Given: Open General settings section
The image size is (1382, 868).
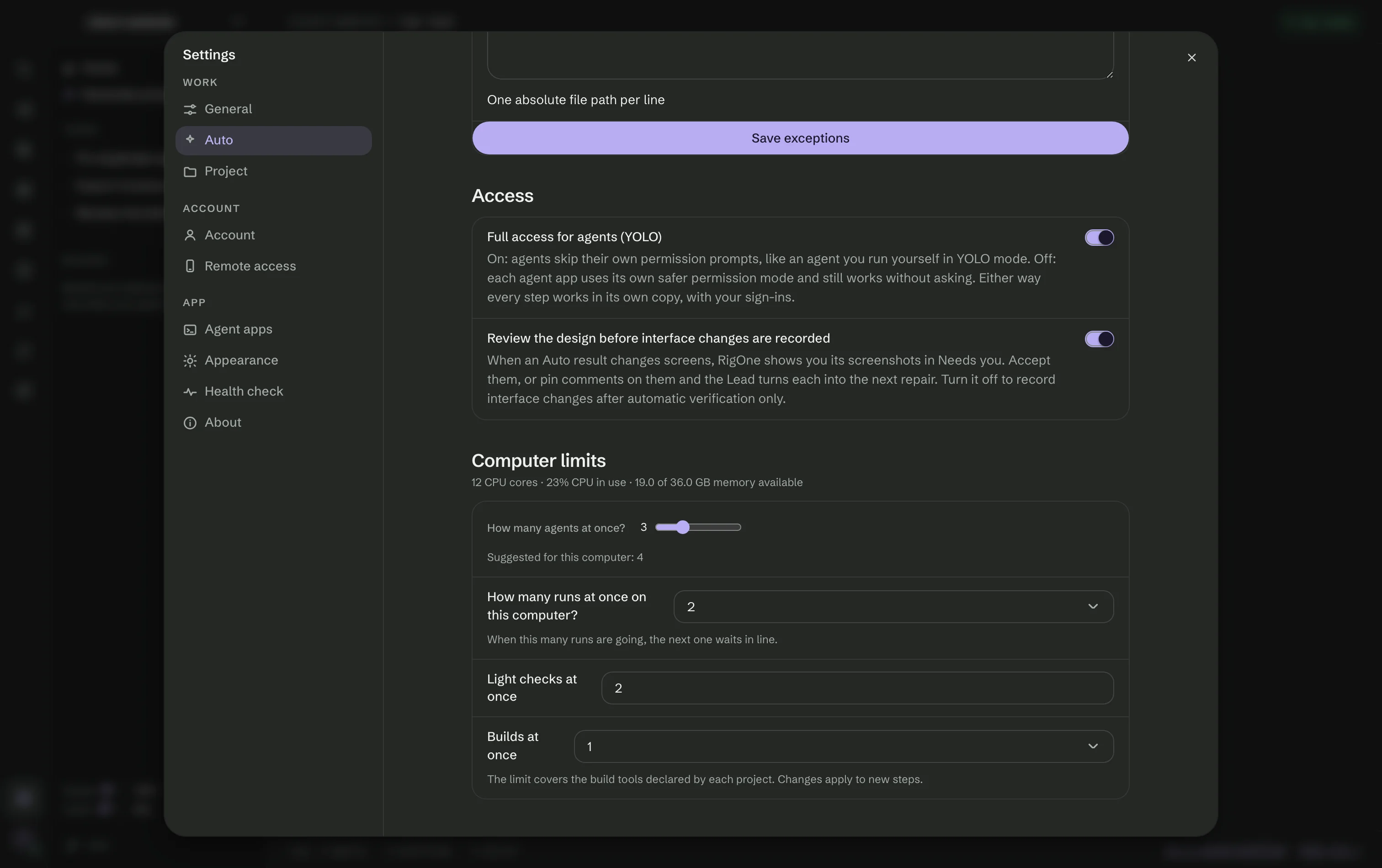Looking at the screenshot, I should [274, 109].
